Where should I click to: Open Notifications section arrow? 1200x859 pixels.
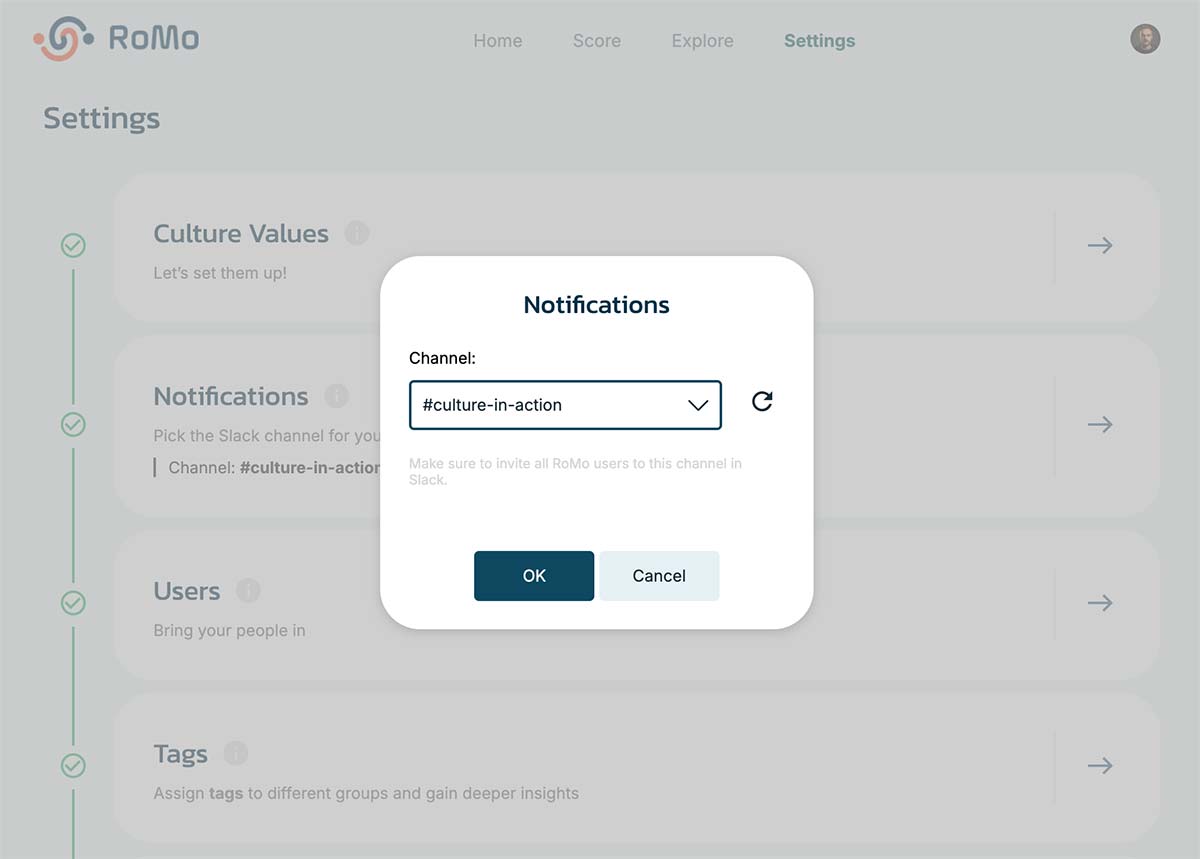[x=1100, y=424]
